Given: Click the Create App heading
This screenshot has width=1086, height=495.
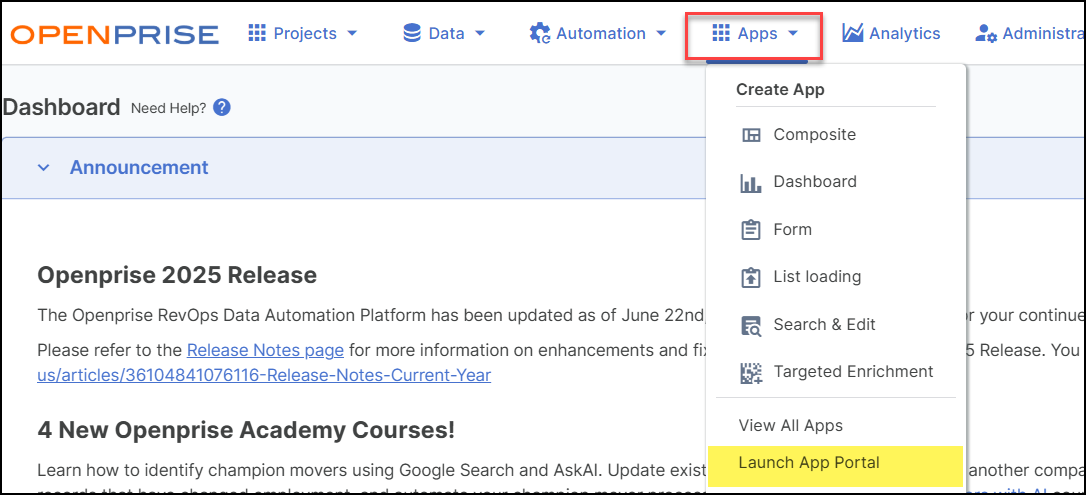Looking at the screenshot, I should 781,89.
